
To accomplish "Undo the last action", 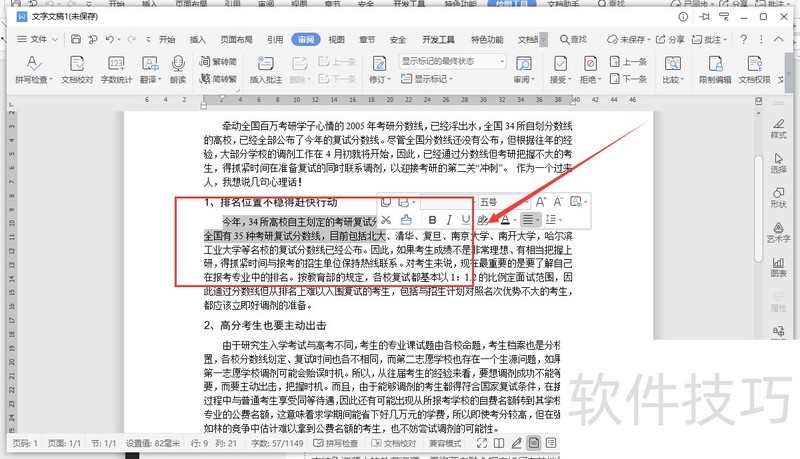I will [x=110, y=39].
